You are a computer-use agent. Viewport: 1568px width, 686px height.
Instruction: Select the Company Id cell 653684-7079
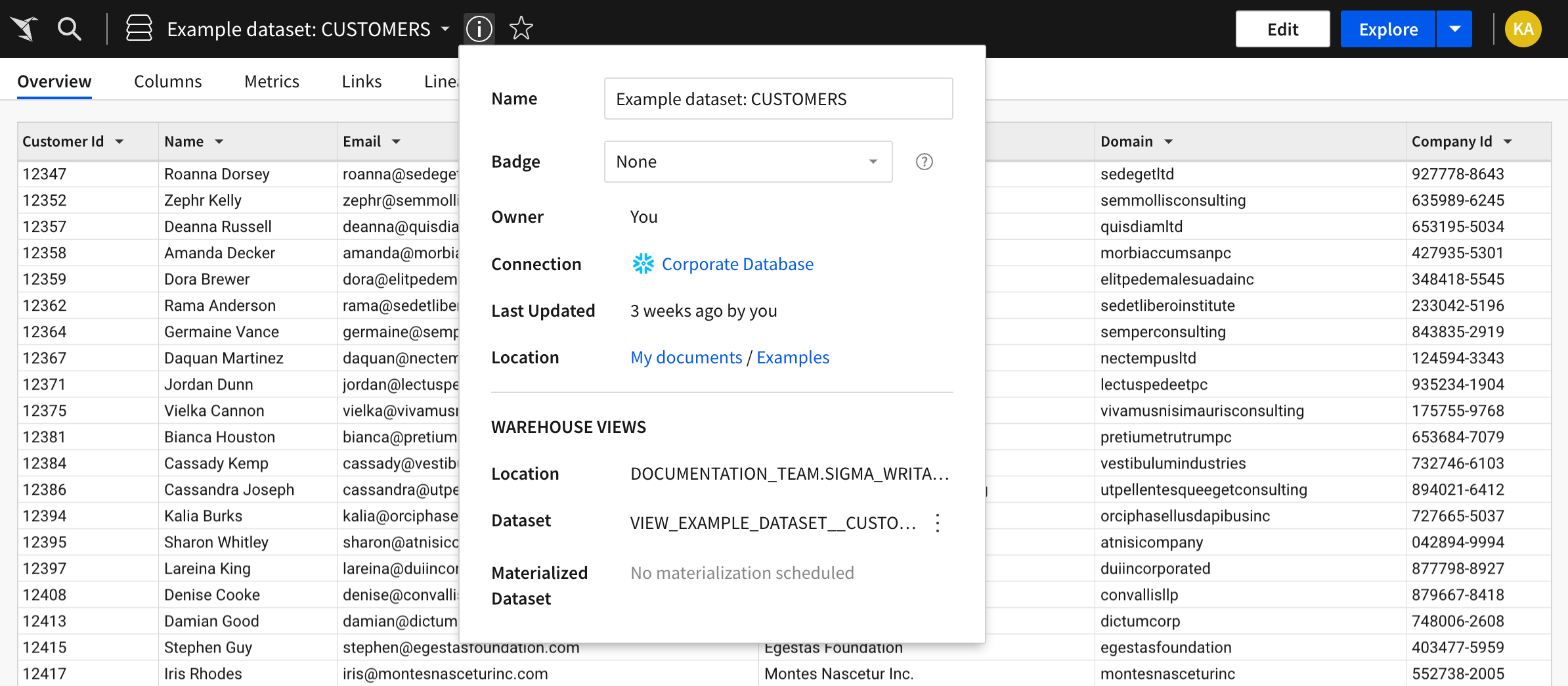pyautogui.click(x=1478, y=437)
